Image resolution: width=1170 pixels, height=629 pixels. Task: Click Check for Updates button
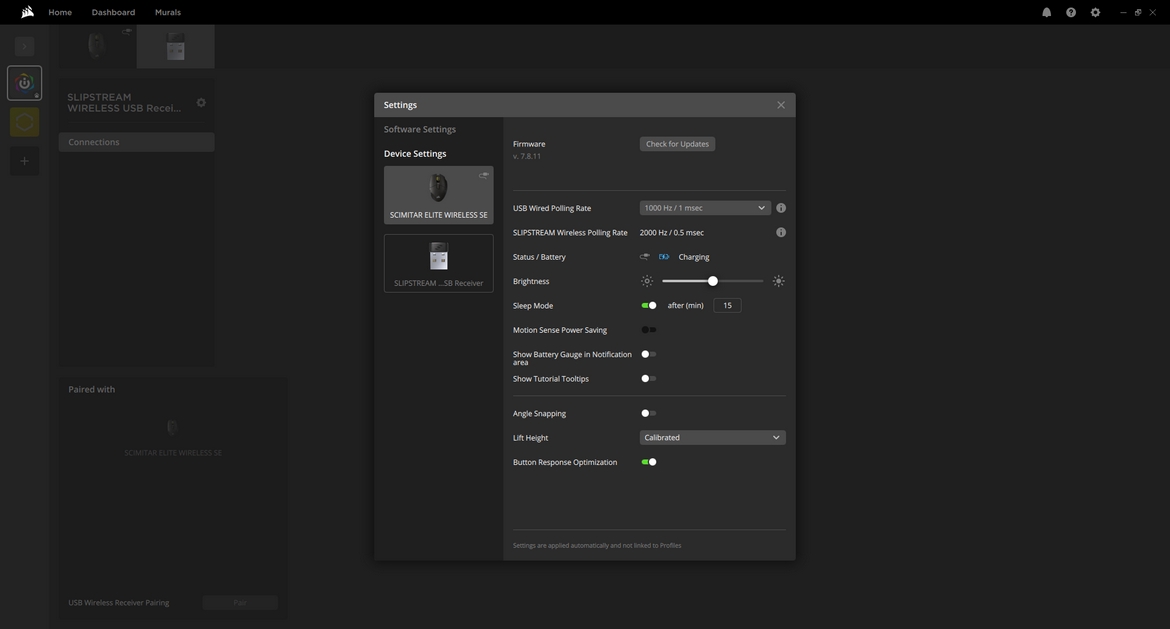678,144
